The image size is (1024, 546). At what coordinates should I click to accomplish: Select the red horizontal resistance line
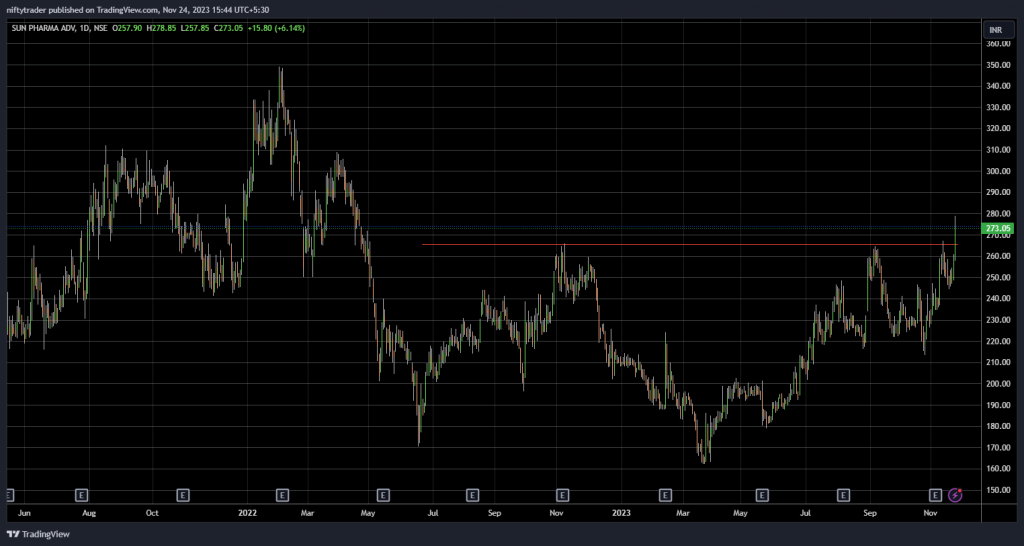point(690,245)
